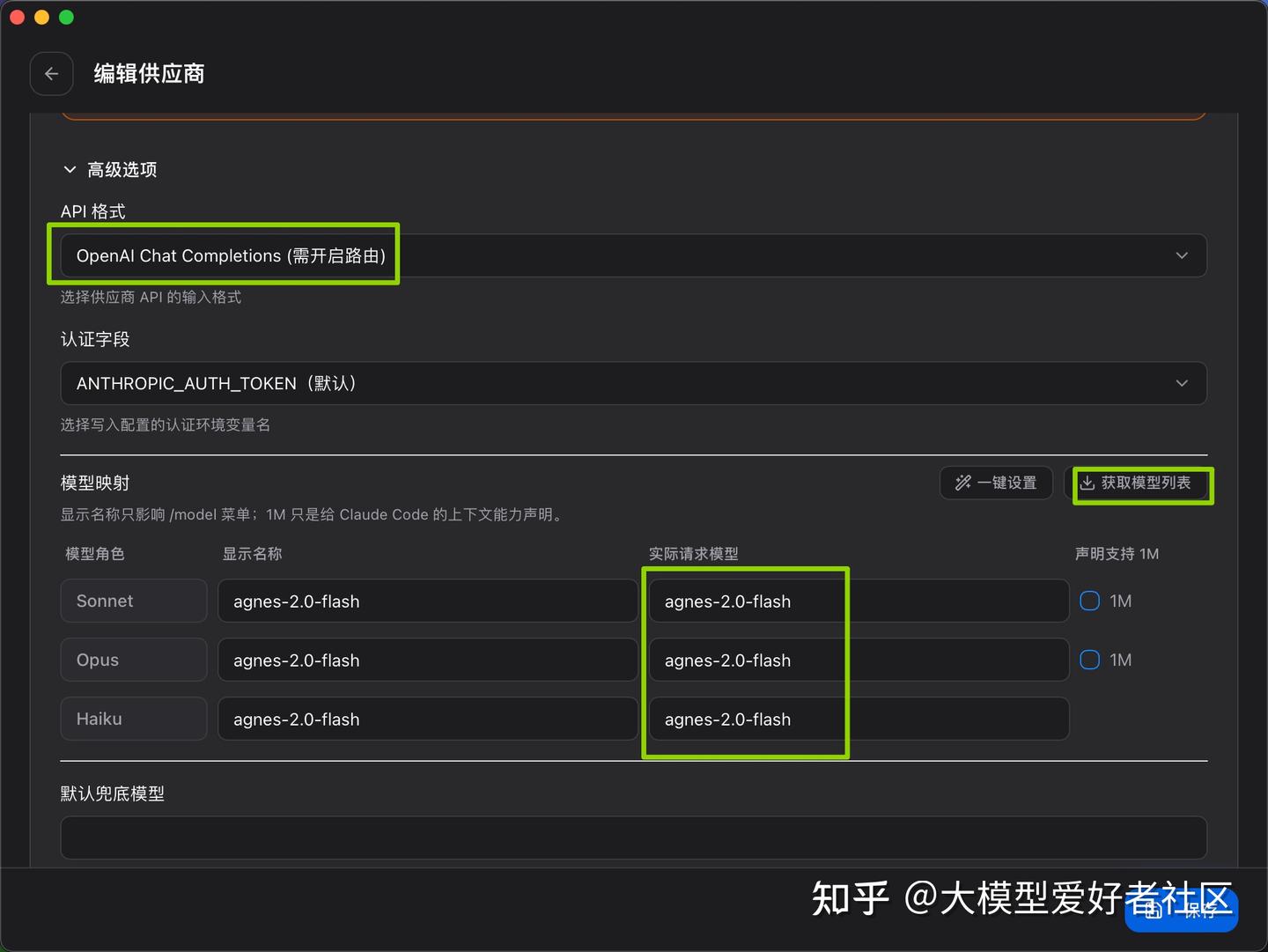Click the 声明支持 1M column header
The image size is (1268, 952).
1117,554
